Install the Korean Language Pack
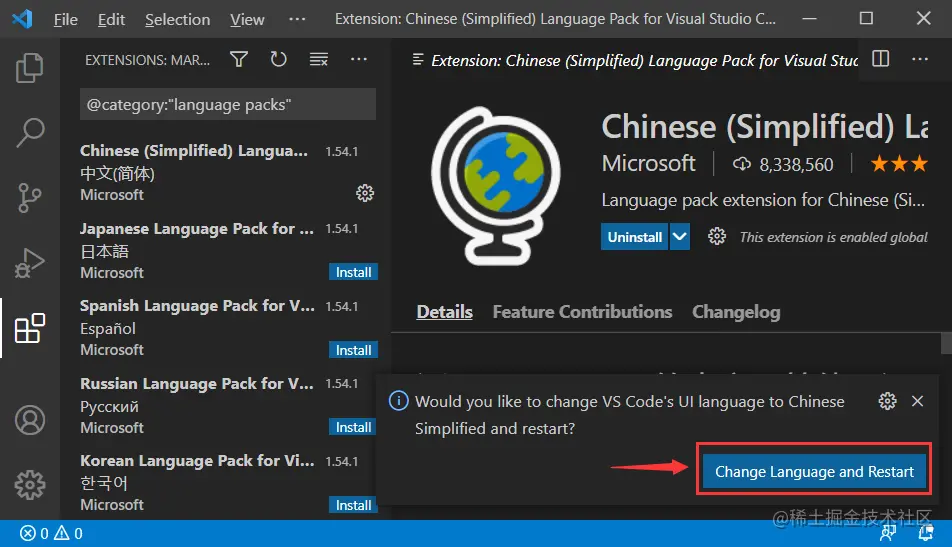Viewport: 952px width, 547px height. point(353,505)
